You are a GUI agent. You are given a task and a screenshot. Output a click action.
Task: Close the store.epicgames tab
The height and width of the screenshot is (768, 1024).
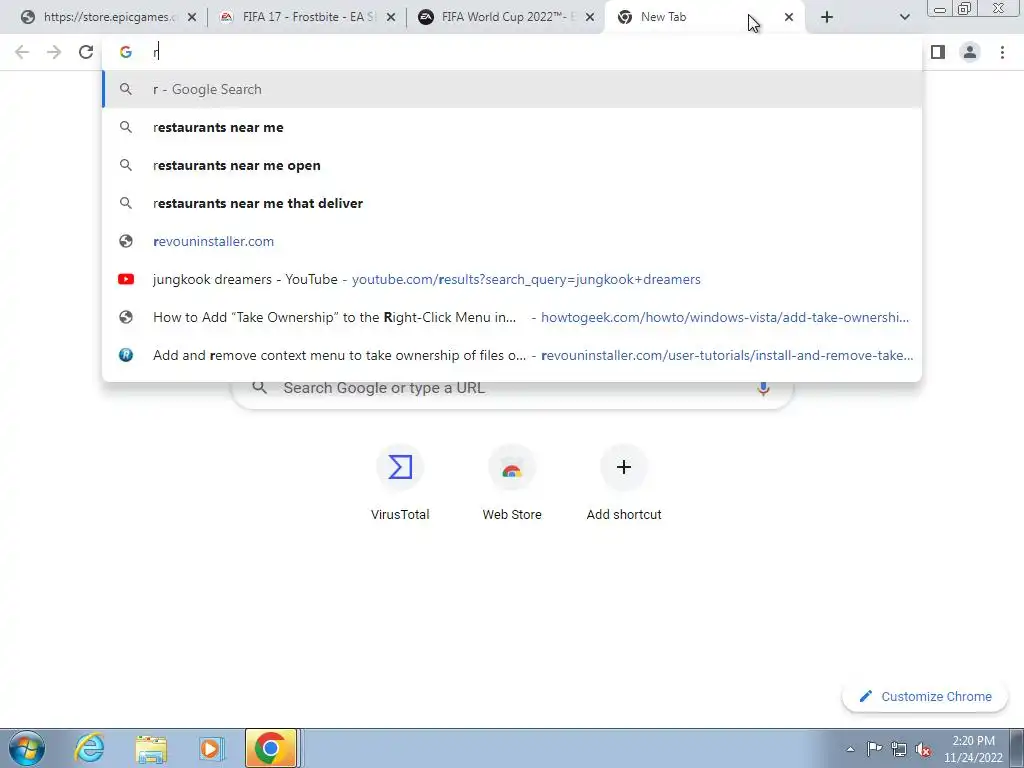192,18
